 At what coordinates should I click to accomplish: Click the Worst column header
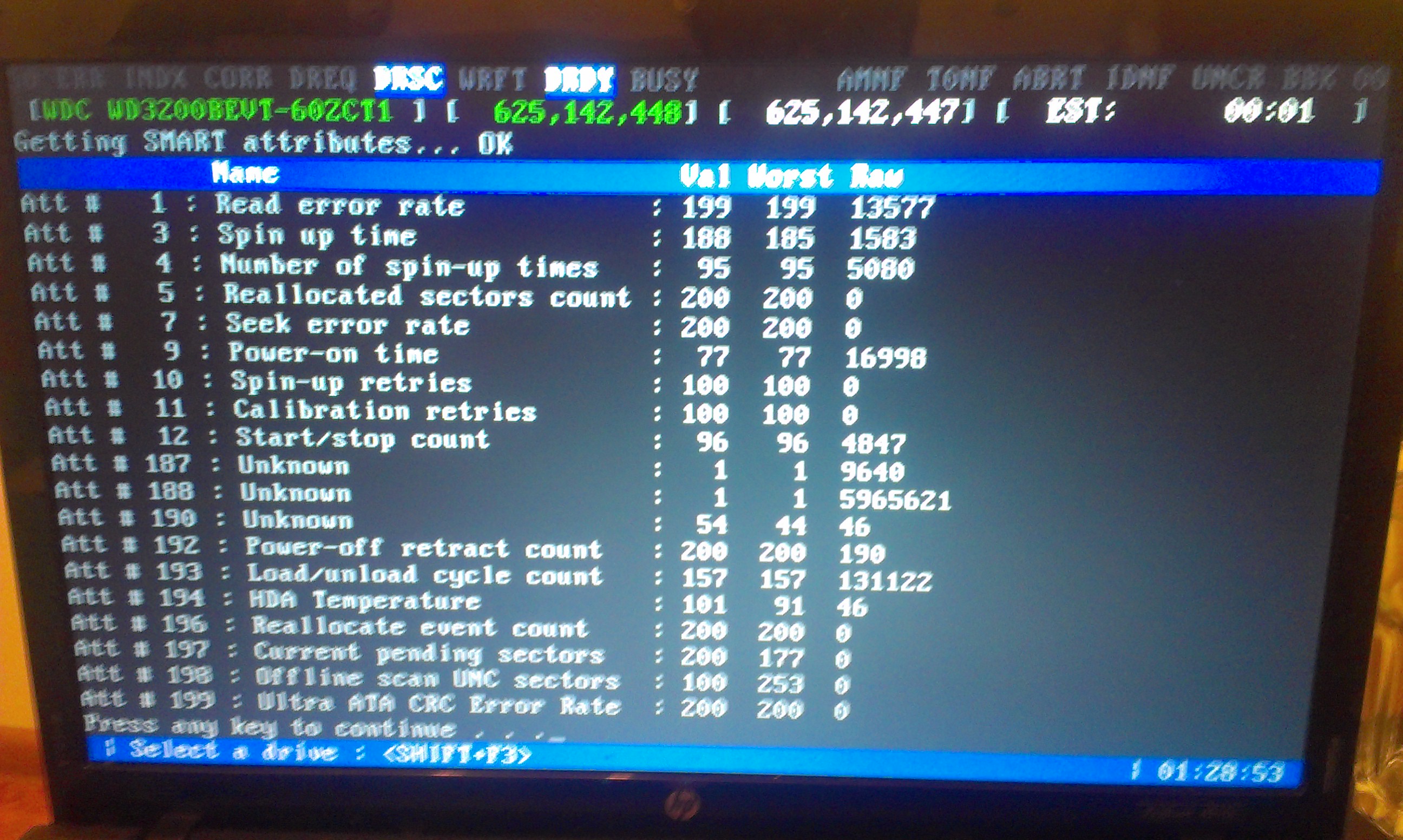tap(791, 176)
